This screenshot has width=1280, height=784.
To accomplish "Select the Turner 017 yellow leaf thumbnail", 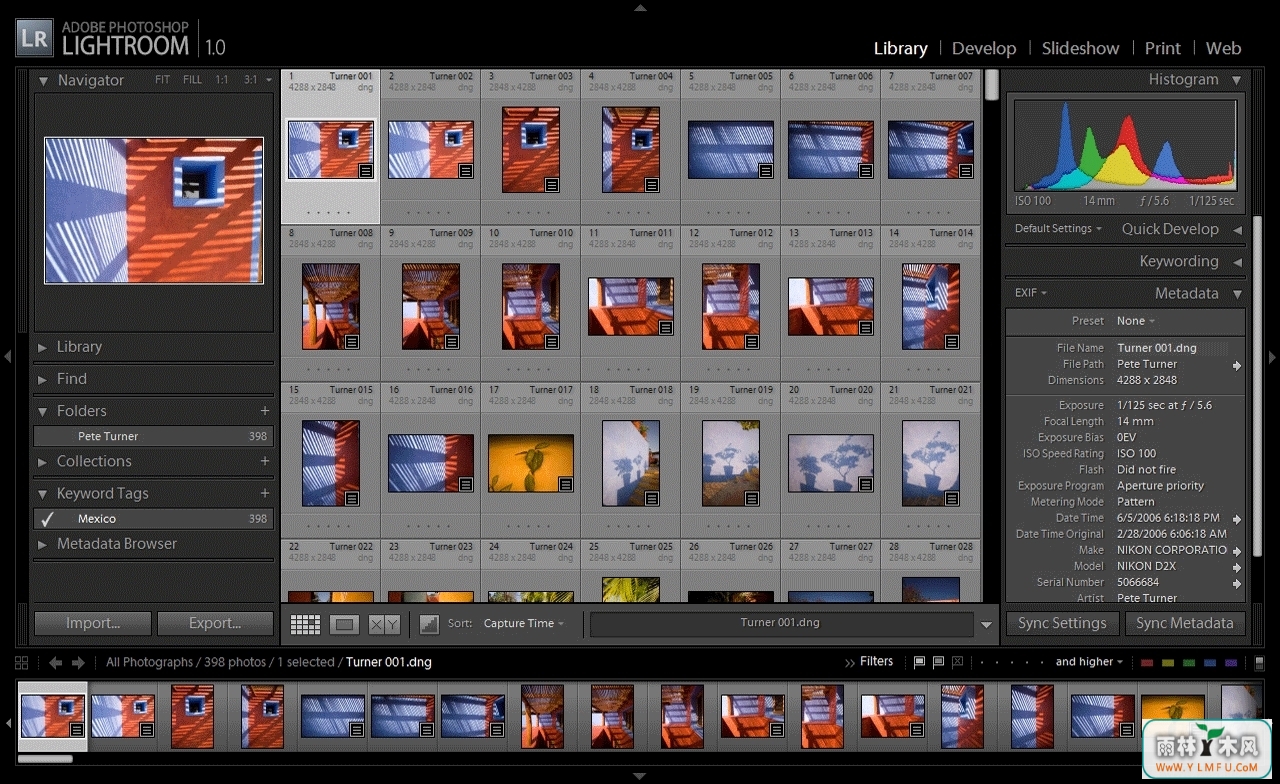I will 531,463.
